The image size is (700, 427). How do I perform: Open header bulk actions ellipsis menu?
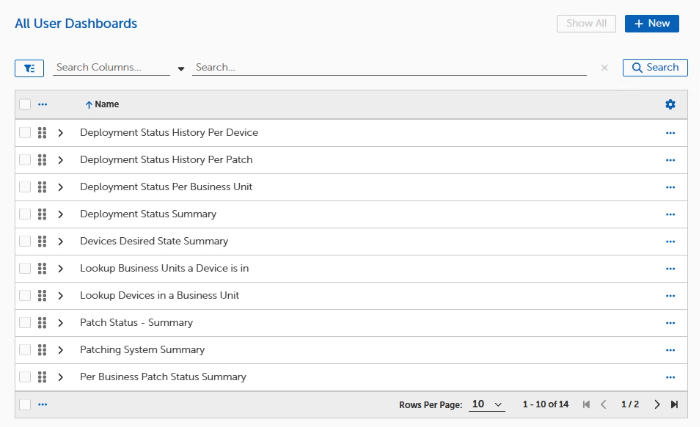(42, 104)
